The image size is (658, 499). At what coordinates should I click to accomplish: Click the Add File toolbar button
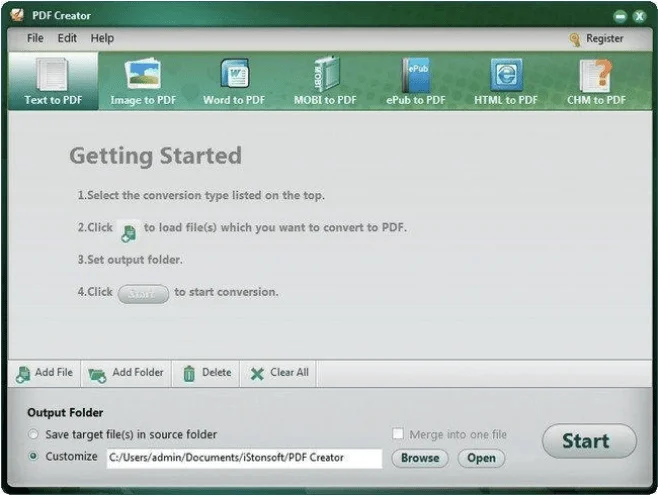pos(44,373)
